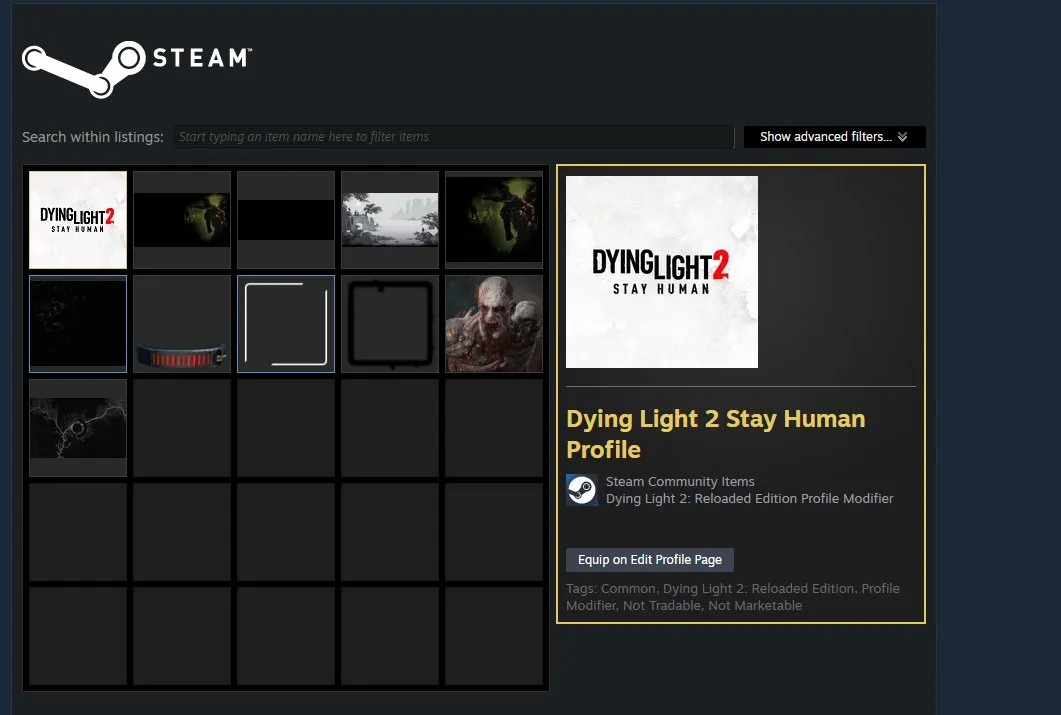Select the wide dark banner item with infected figure

182,220
